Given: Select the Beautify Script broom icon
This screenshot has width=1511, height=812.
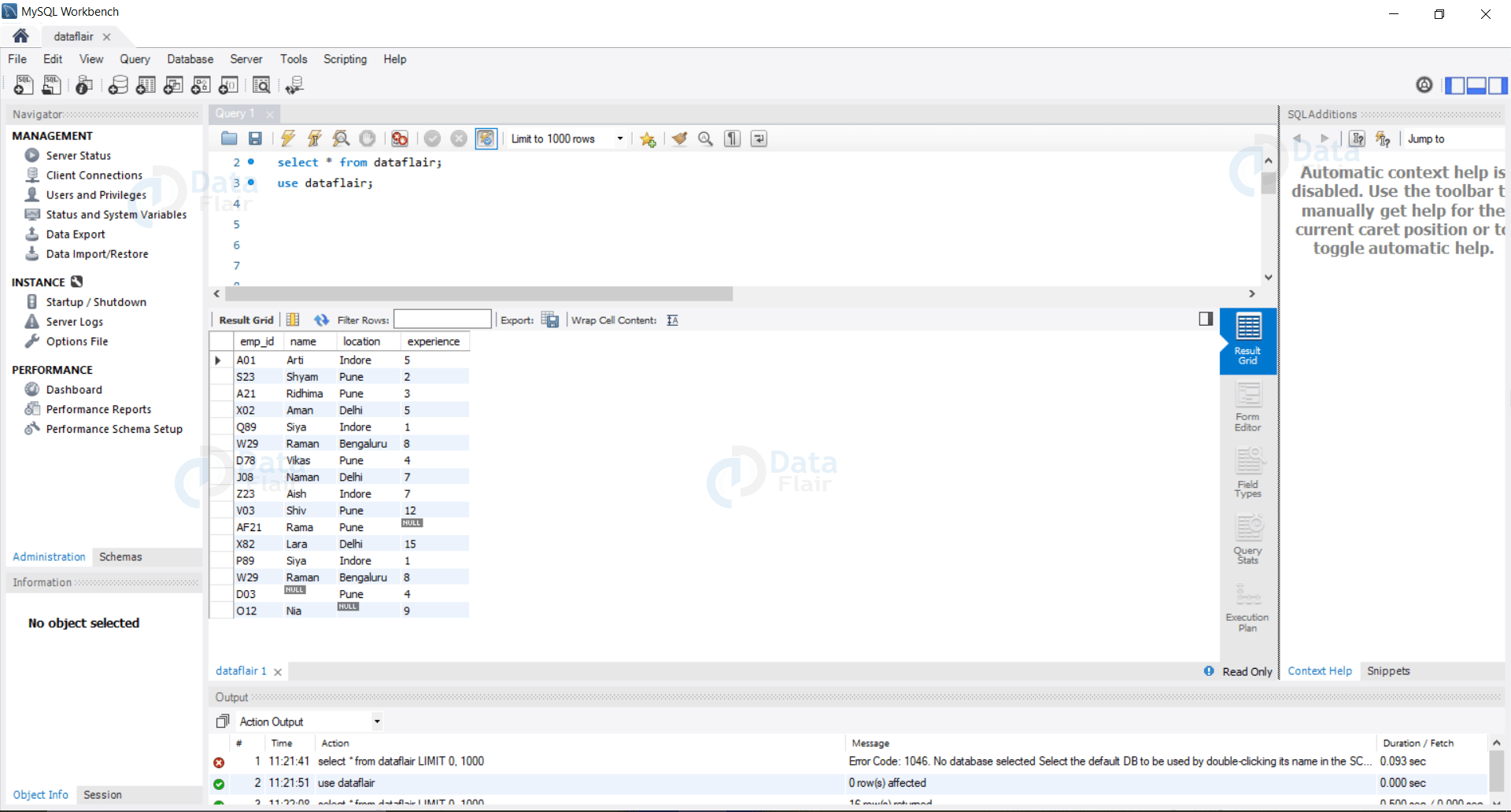Looking at the screenshot, I should (x=679, y=138).
